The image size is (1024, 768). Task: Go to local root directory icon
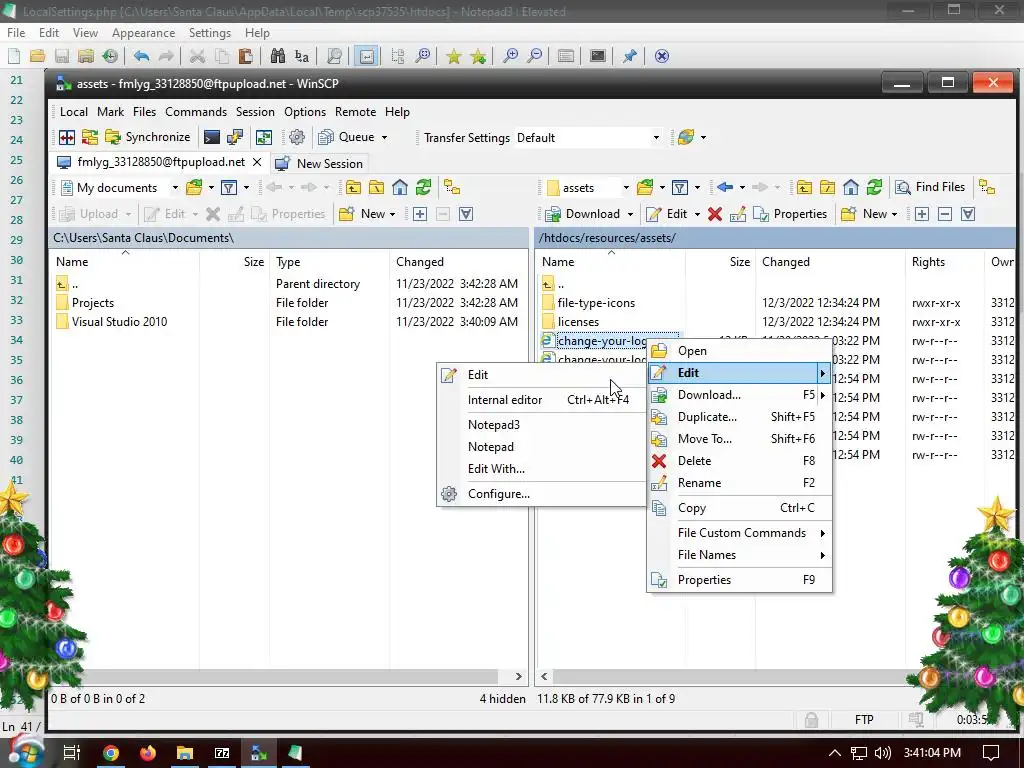click(377, 188)
